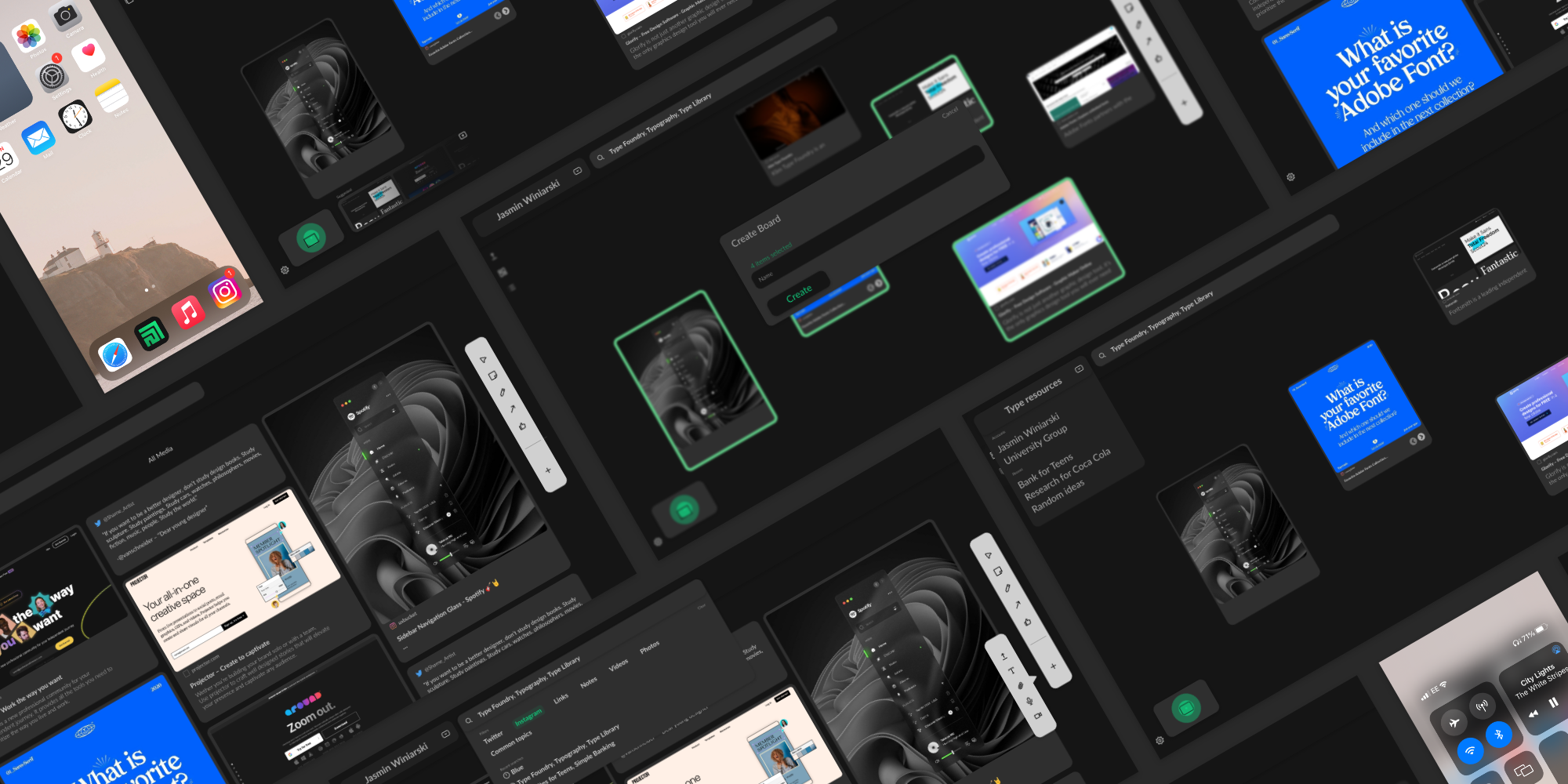1568x784 pixels.
Task: Open Bank for Teens board
Action: point(1045,473)
